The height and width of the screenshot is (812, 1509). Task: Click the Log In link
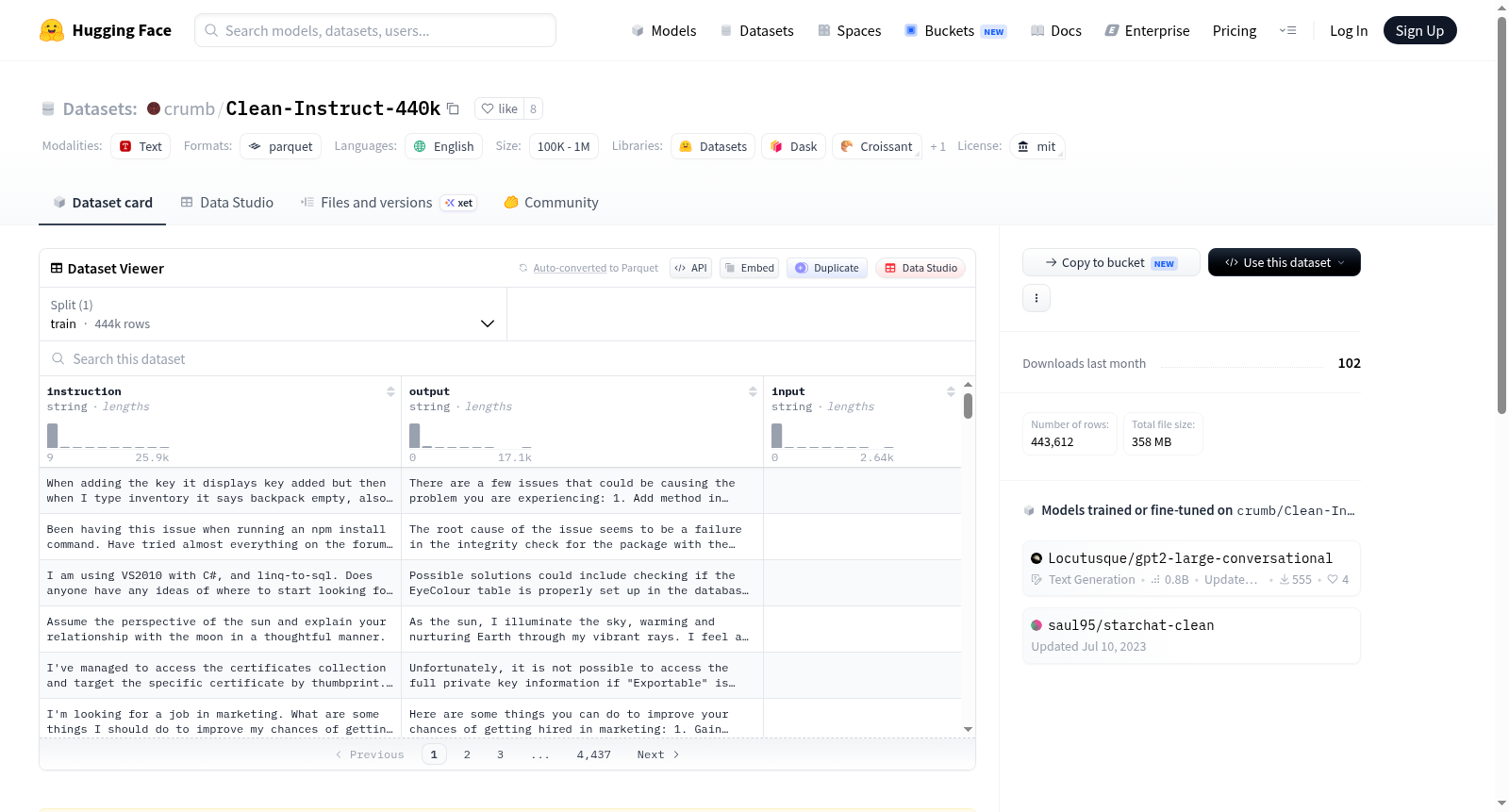[x=1349, y=30]
